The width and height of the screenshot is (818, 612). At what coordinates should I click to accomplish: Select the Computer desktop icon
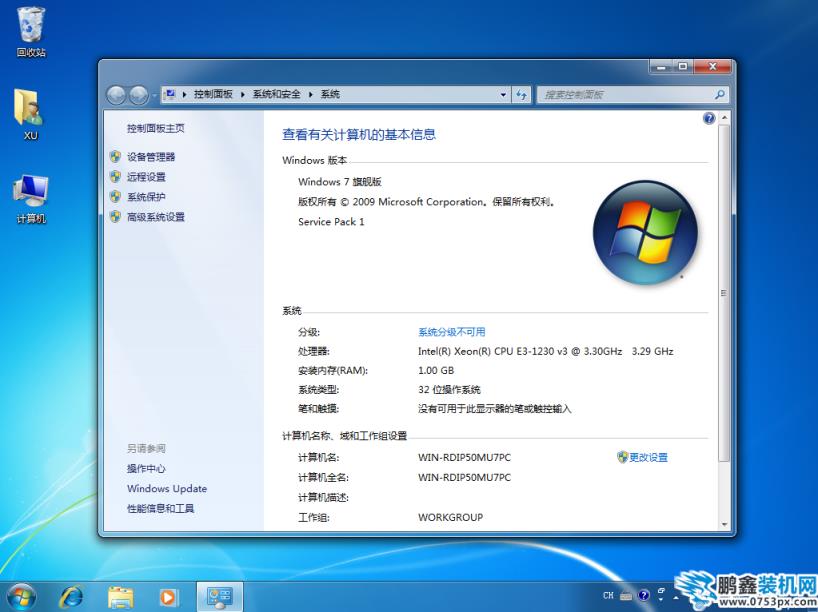[31, 199]
